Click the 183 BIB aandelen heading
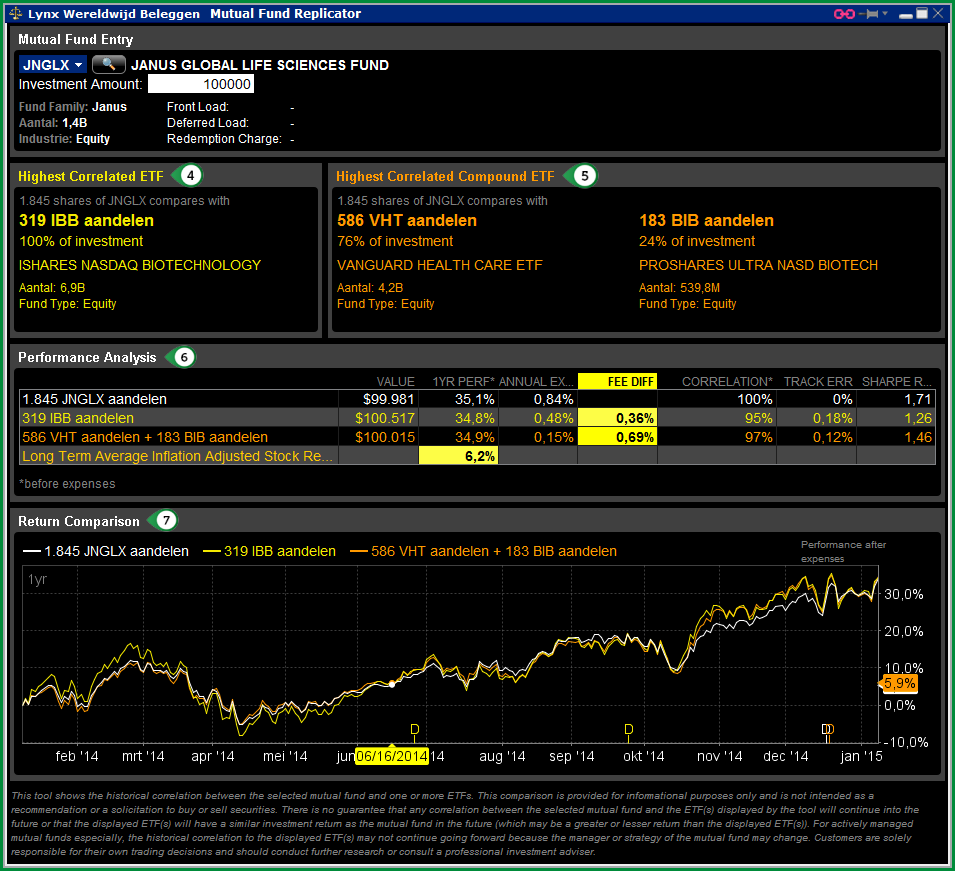Viewport: 955px width, 871px height. click(706, 220)
